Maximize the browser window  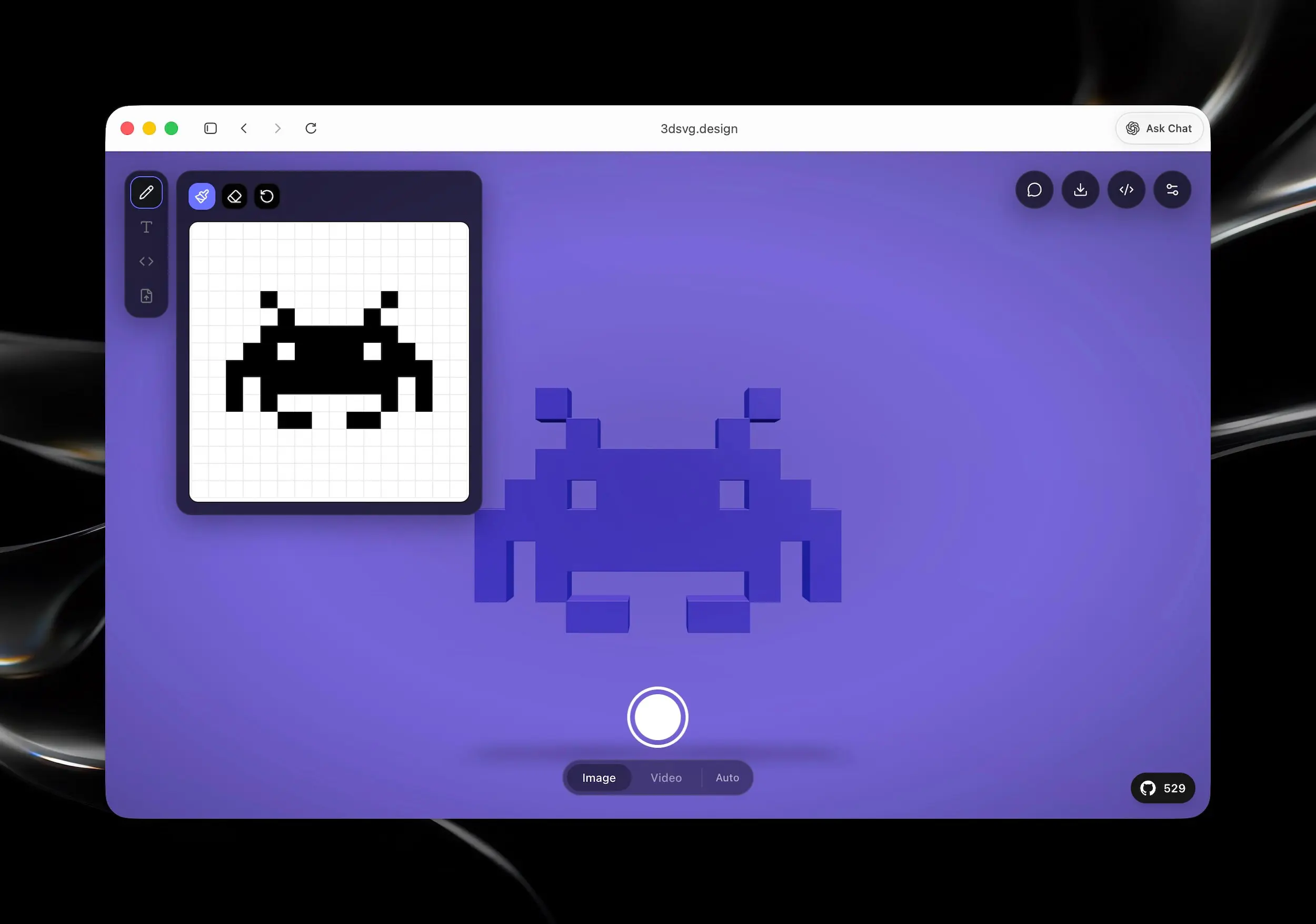tap(172, 128)
